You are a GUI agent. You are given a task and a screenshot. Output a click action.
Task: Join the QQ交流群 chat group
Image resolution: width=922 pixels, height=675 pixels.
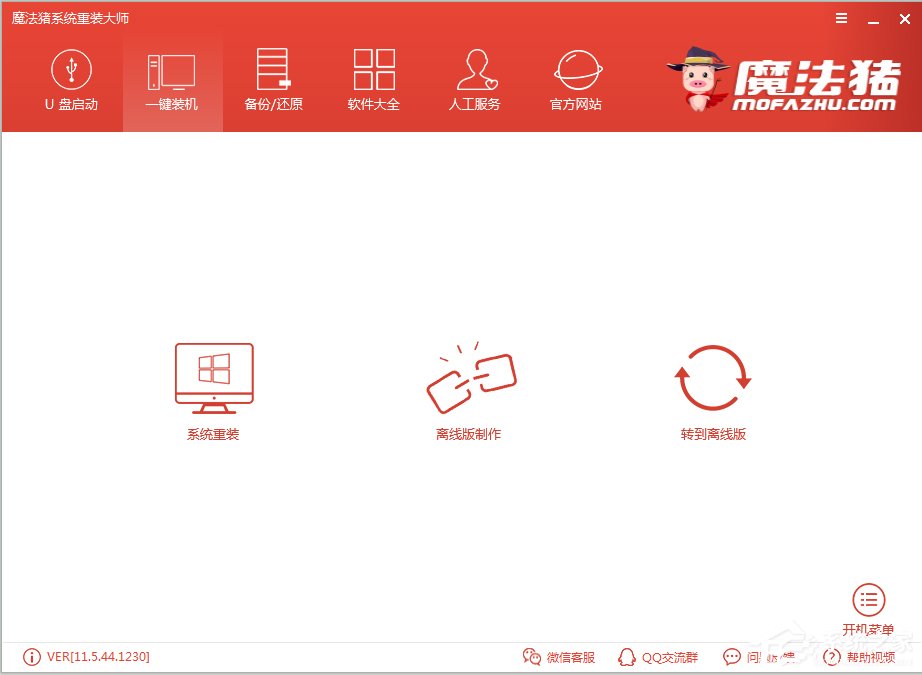click(658, 657)
